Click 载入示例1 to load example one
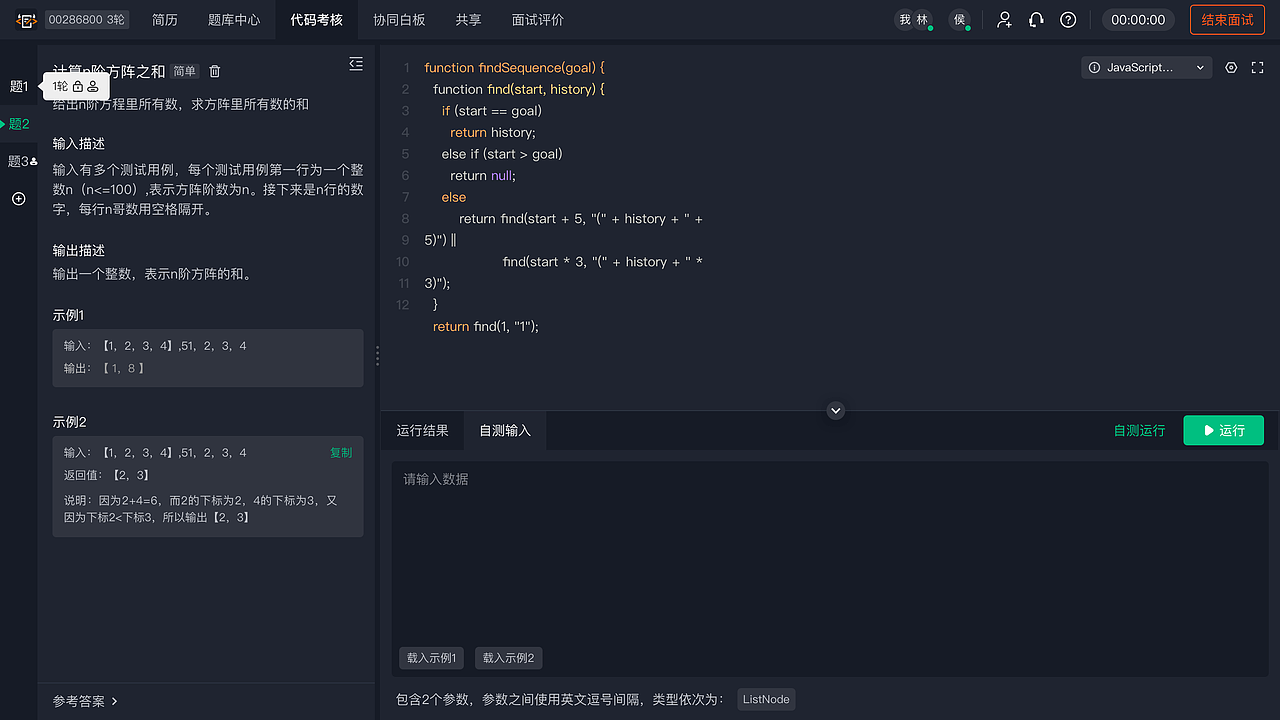Image resolution: width=1280 pixels, height=720 pixels. (x=431, y=658)
